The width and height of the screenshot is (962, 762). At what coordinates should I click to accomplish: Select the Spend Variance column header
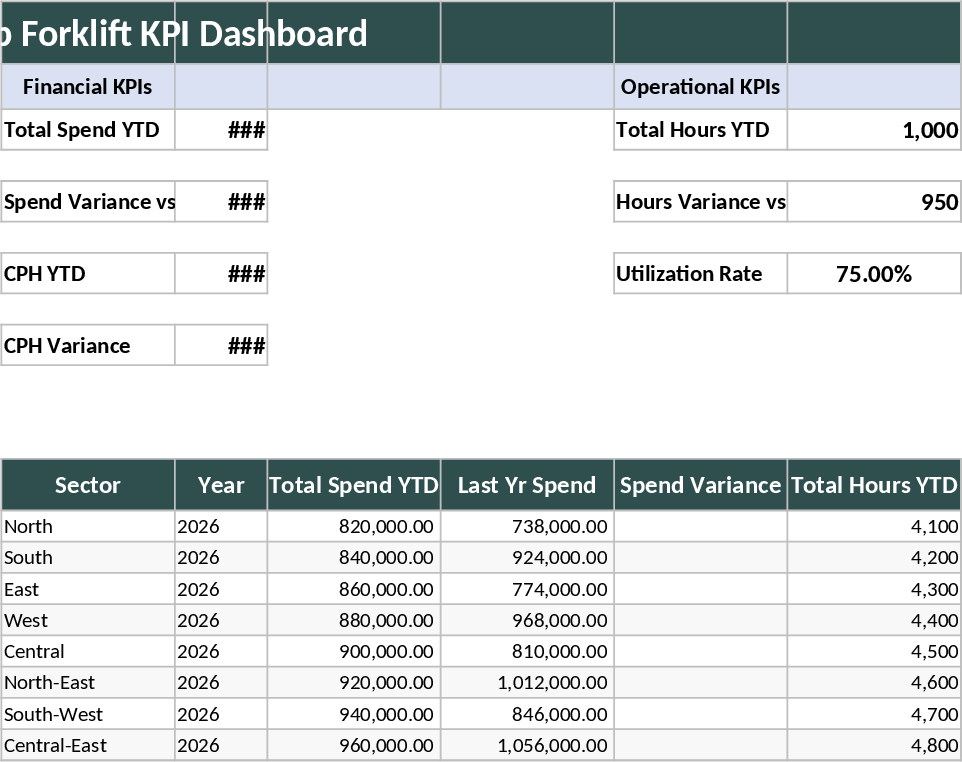[x=700, y=485]
